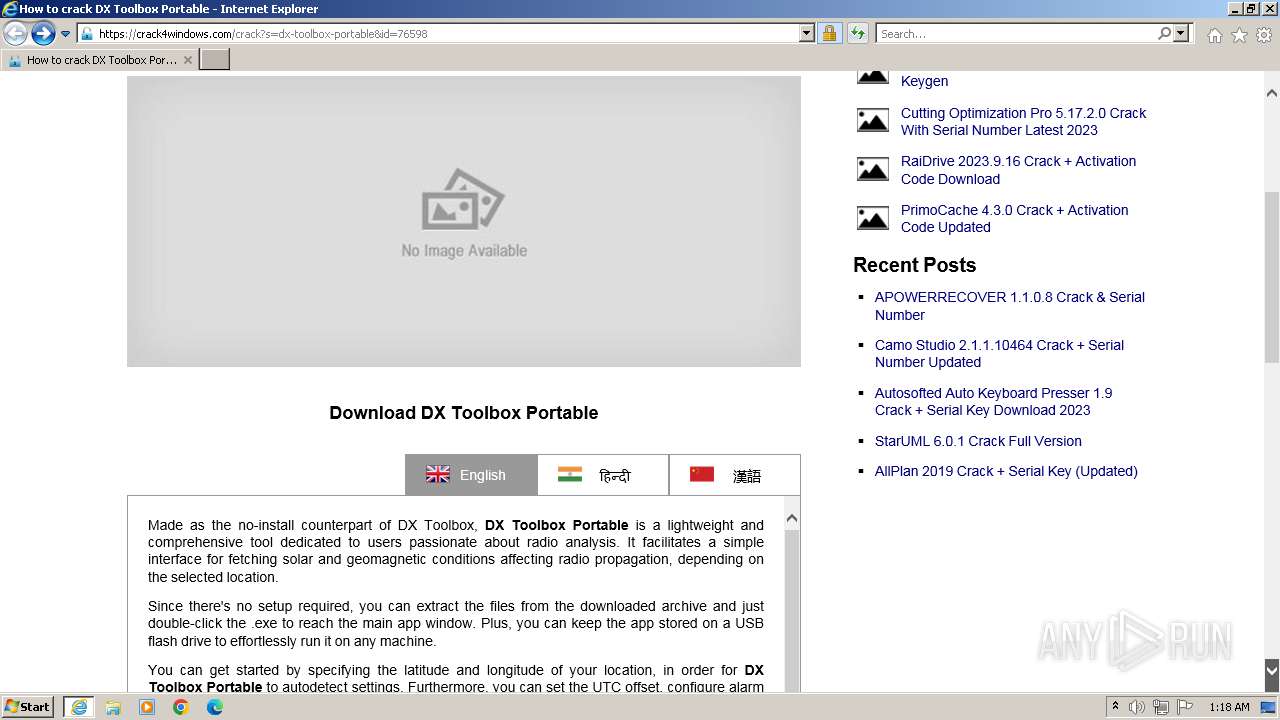
Task: Open Autosofted Auto Keyboard Presser 1.9 post
Action: (993, 402)
